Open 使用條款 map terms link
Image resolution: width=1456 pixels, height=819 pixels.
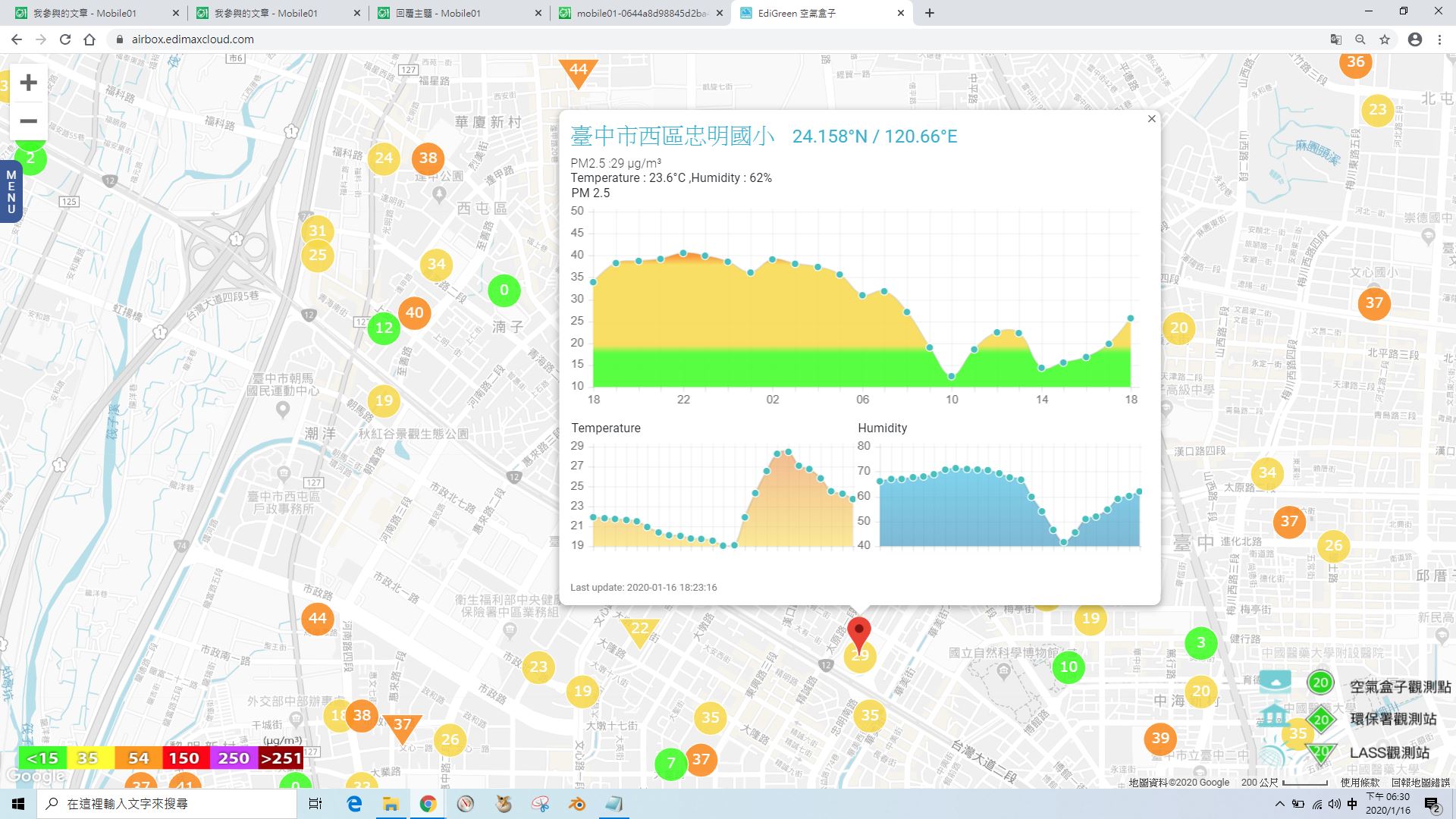point(1360,783)
